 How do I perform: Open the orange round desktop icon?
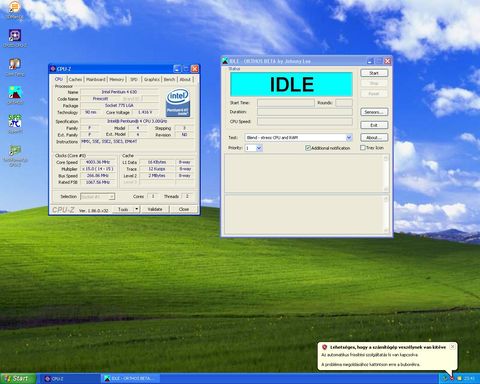coord(14,7)
